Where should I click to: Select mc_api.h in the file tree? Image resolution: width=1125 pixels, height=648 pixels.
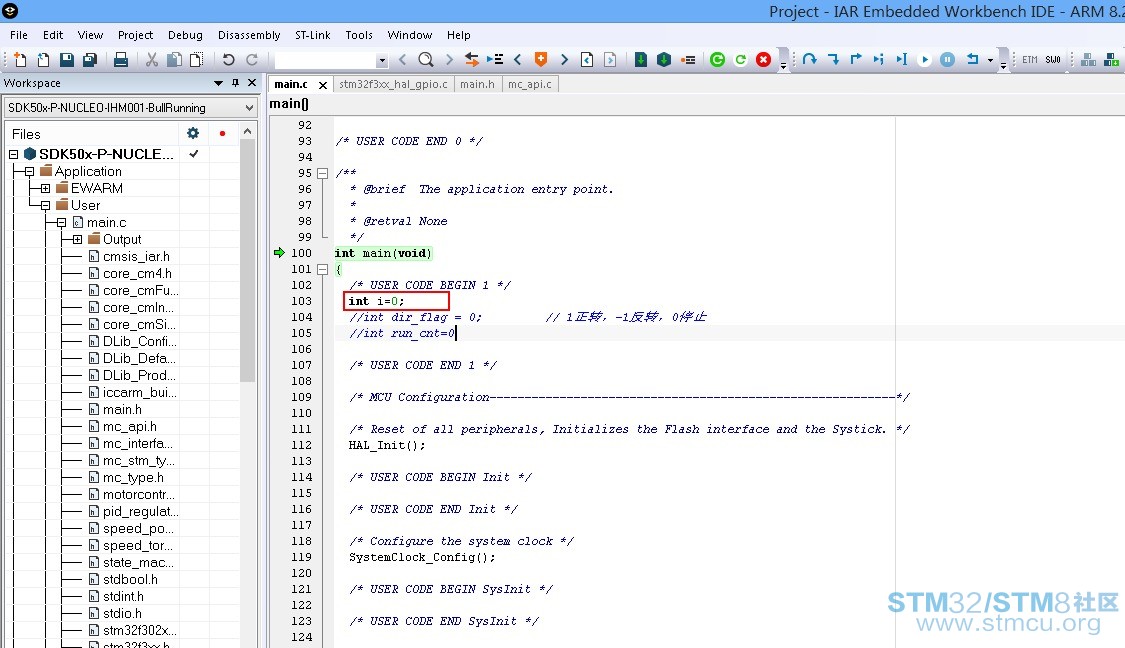[x=129, y=426]
